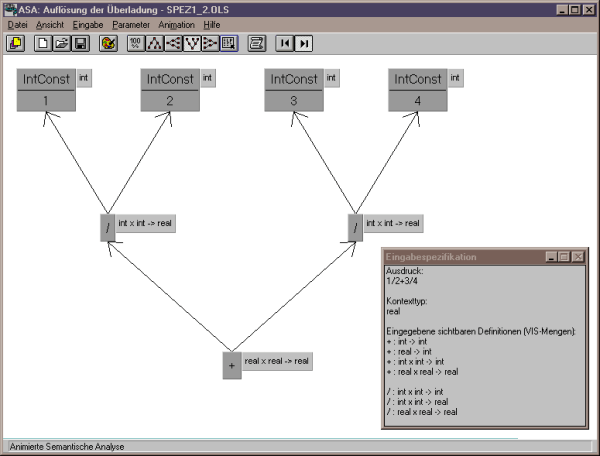Save using the floppy disk icon
Viewport: 600px width, 456px height.
pos(80,43)
